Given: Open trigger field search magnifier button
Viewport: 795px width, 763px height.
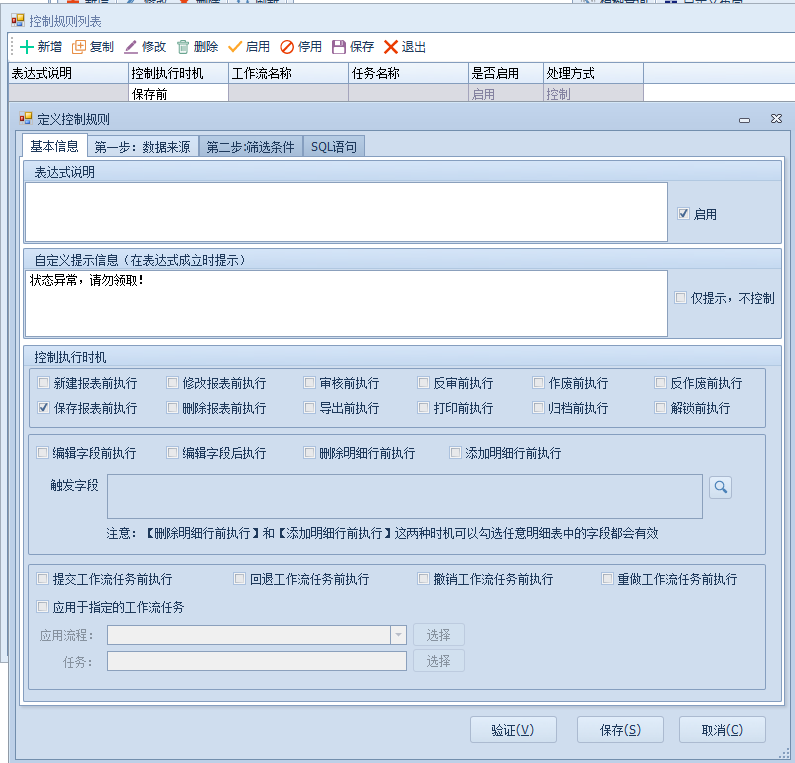Looking at the screenshot, I should coord(720,487).
